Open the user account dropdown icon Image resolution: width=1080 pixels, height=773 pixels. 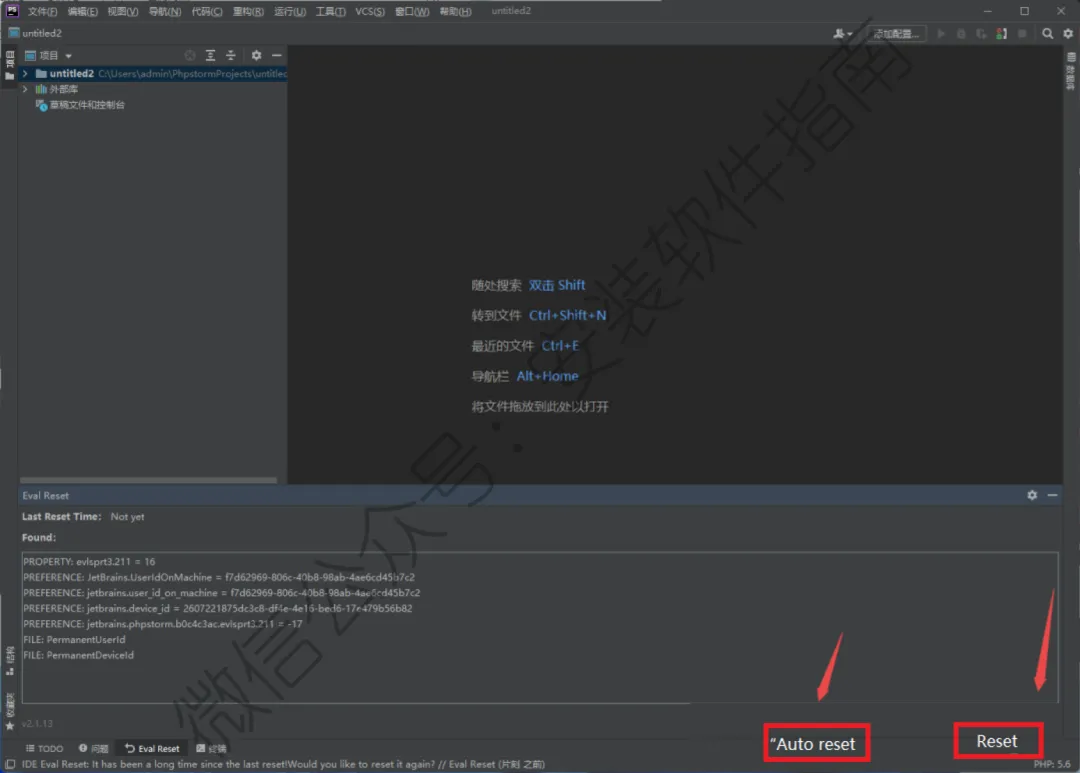click(842, 33)
